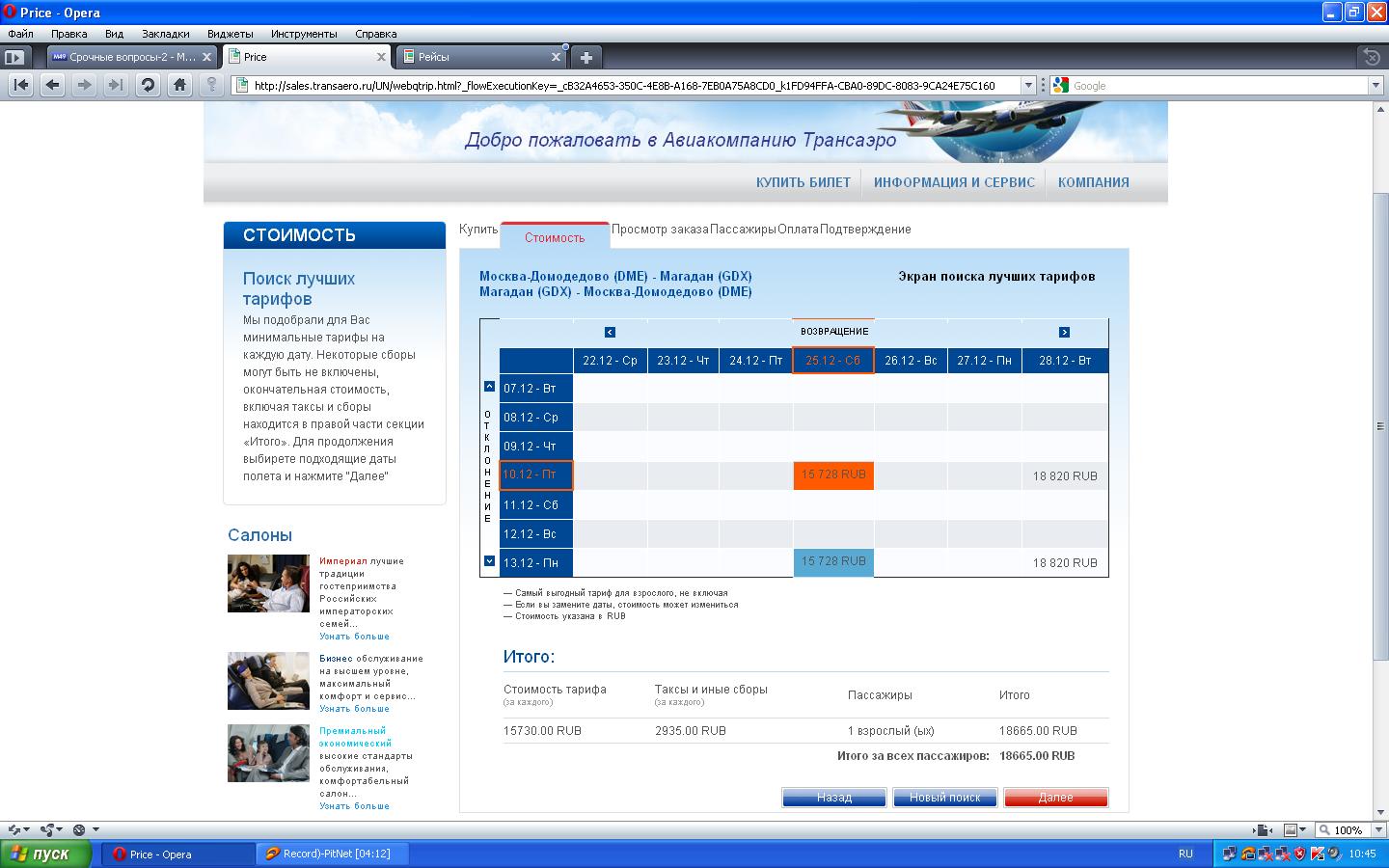Open Google search engine dropdown

(x=1376, y=85)
